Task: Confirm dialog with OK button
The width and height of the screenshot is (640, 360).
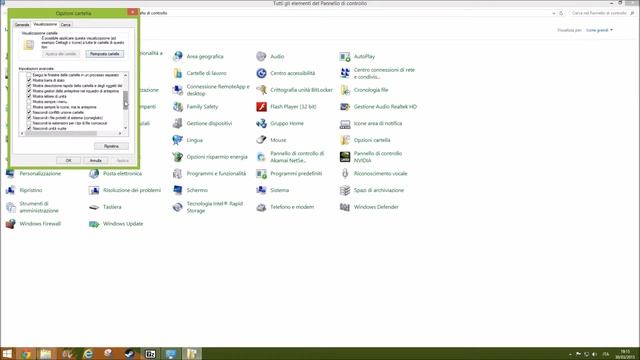Action: (x=68, y=160)
